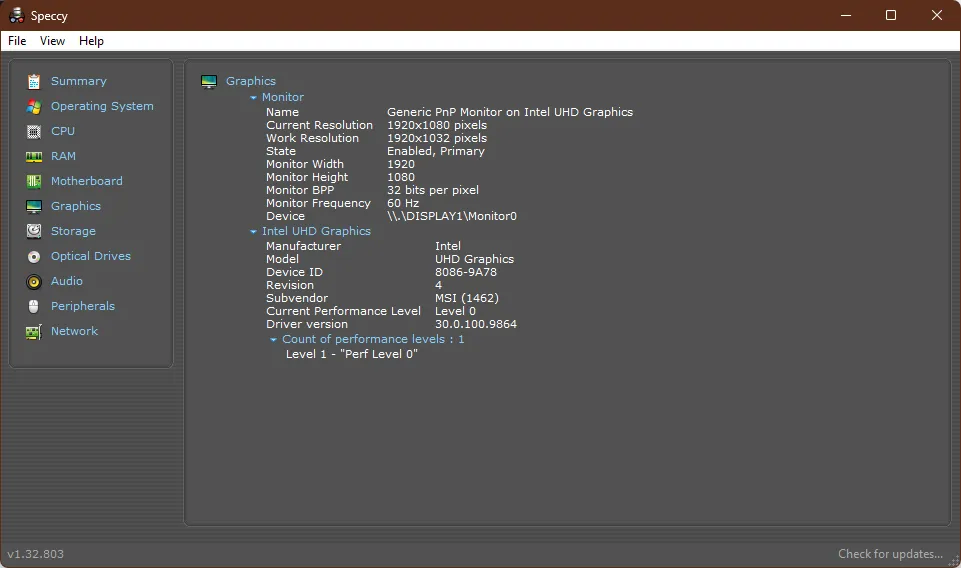Image resolution: width=961 pixels, height=568 pixels.
Task: Click the Storage drive icon
Action: (x=34, y=232)
